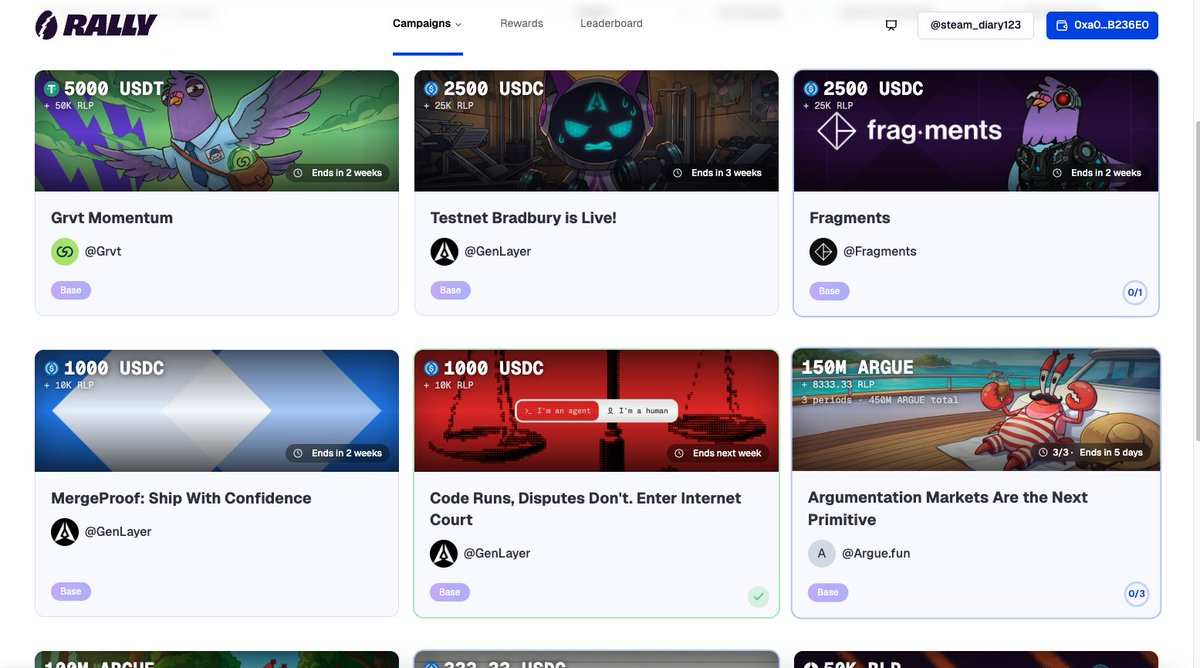Viewport: 1200px width, 668px height.
Task: Open the Testnet Bradbury campaign banner
Action: tap(596, 131)
